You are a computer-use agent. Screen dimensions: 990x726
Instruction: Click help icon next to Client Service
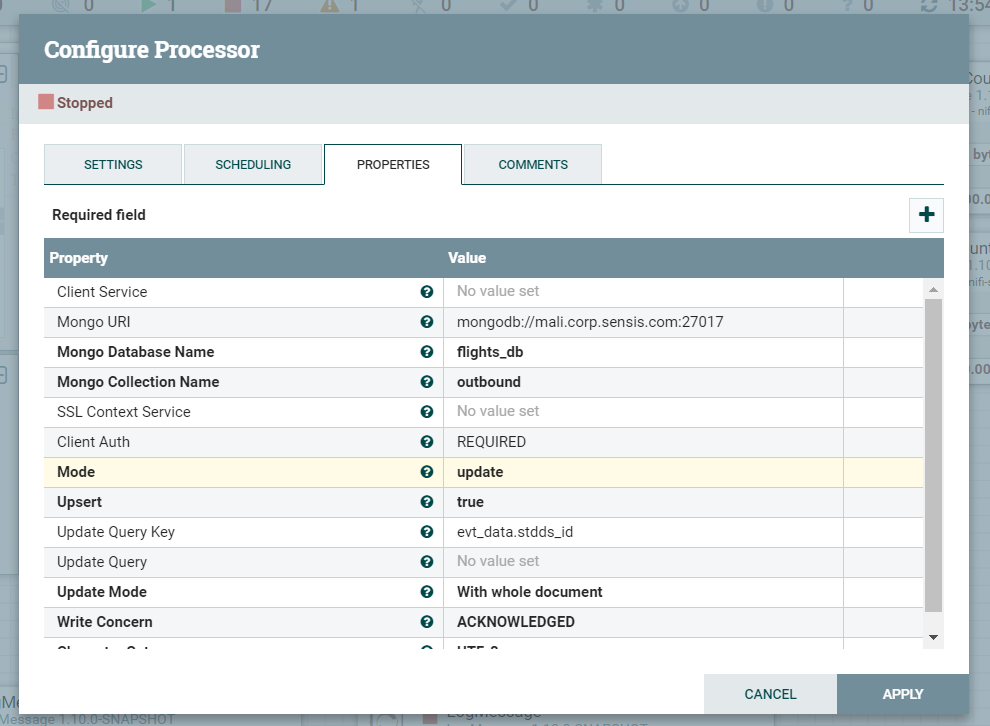[x=427, y=292]
